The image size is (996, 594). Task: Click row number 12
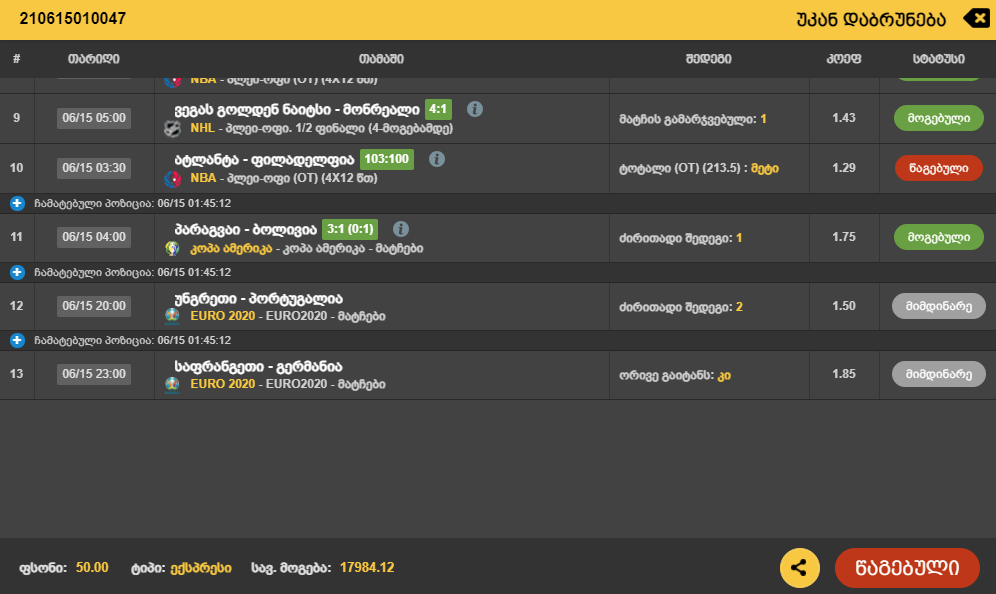[x=17, y=306]
